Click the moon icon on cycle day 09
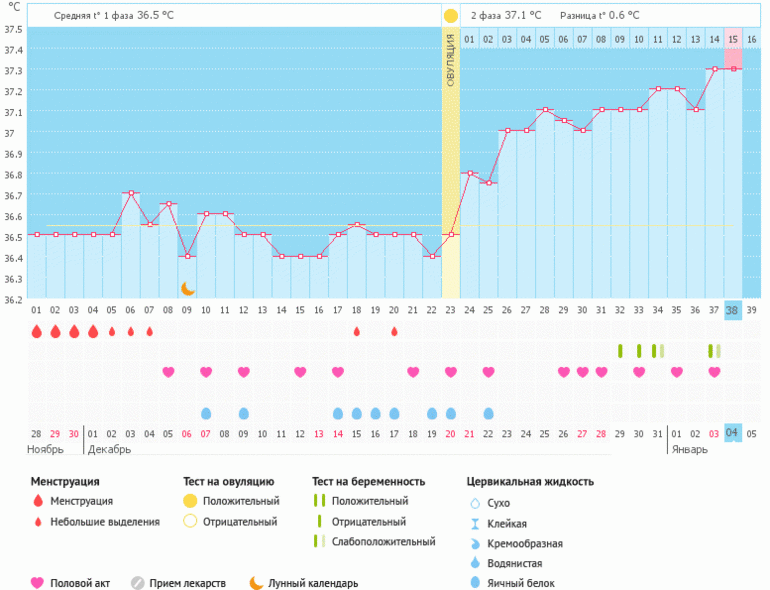770x590 pixels. point(187,288)
